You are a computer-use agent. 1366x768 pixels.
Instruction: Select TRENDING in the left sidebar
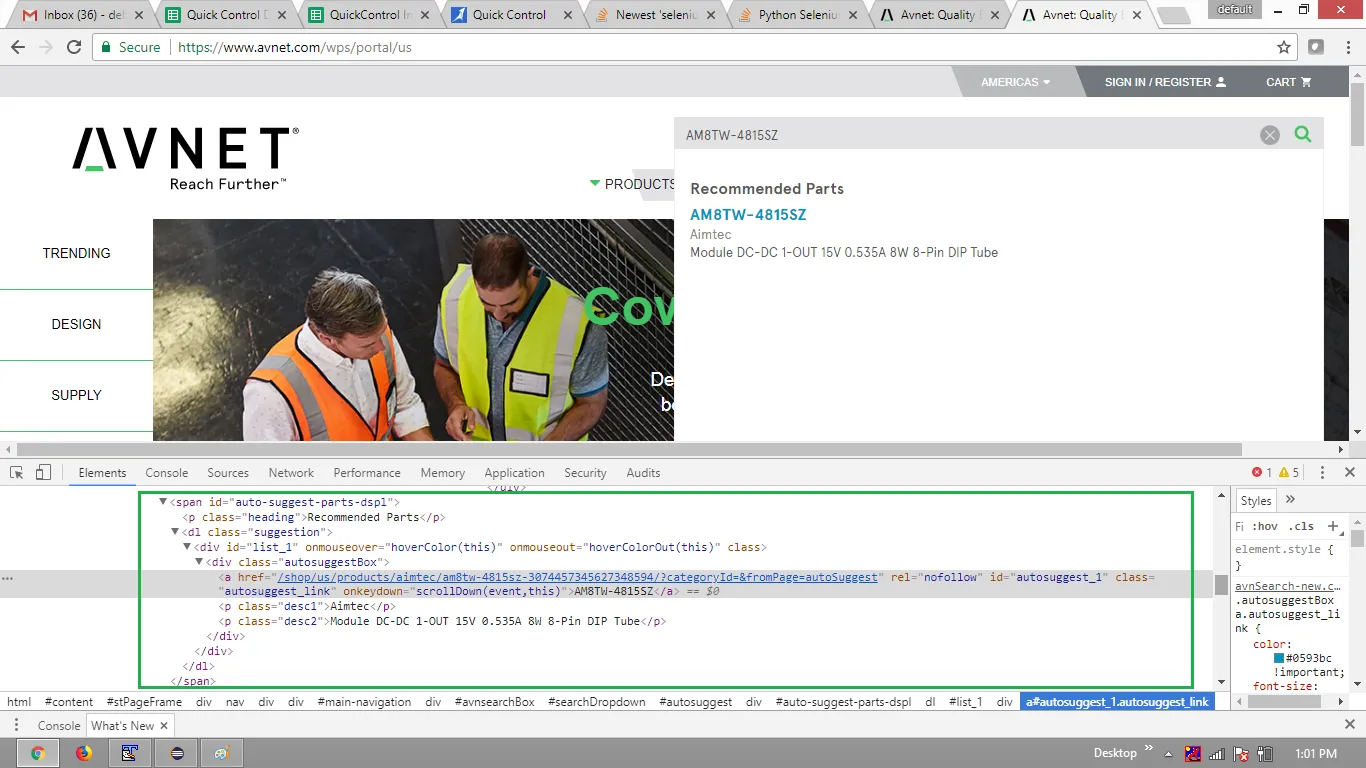[76, 254]
